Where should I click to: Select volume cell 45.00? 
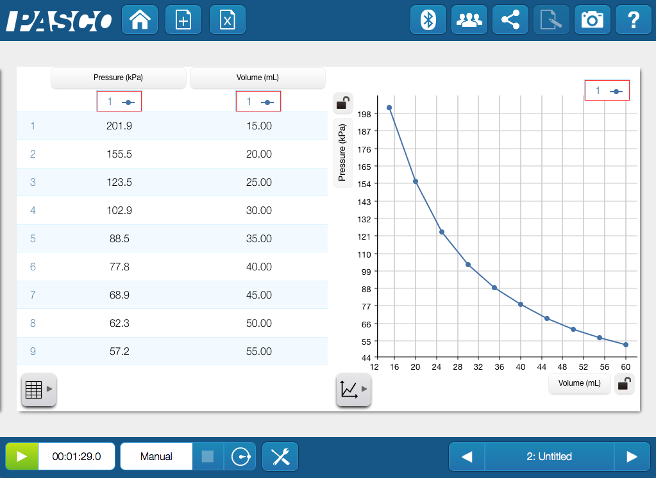259,295
